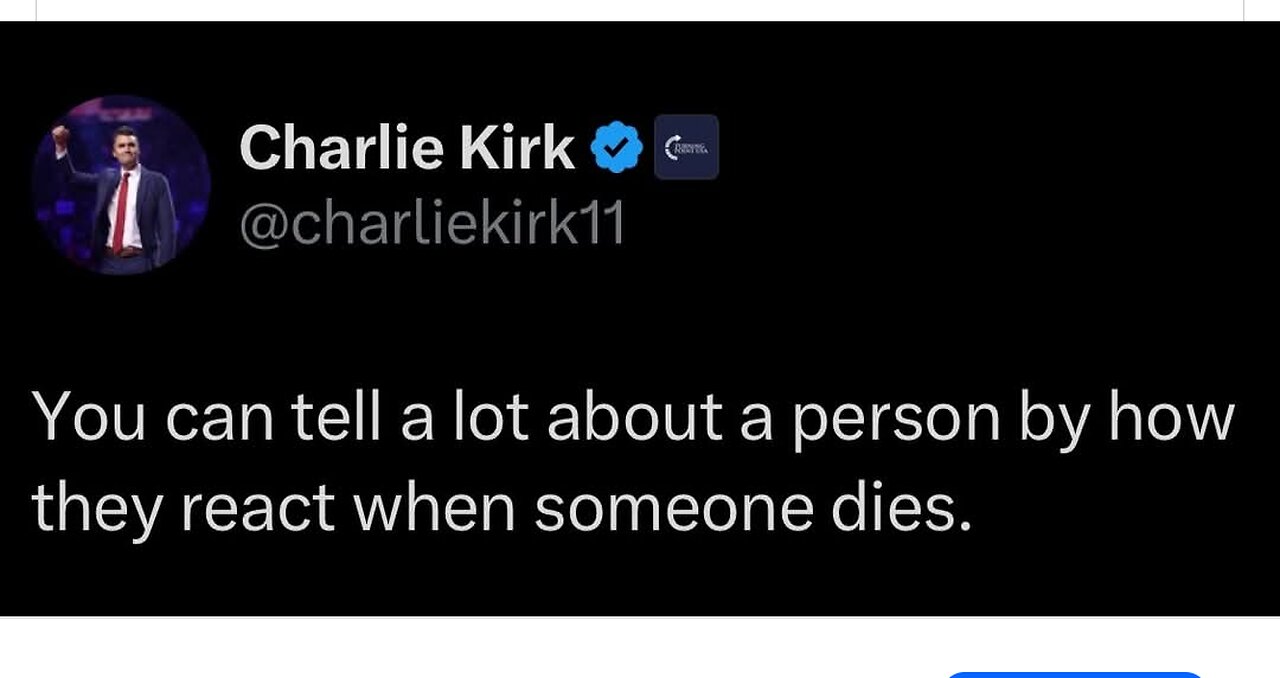Viewport: 1280px width, 678px height.
Task: Click the partially visible blue button below the tweet
Action: pyautogui.click(x=1074, y=675)
